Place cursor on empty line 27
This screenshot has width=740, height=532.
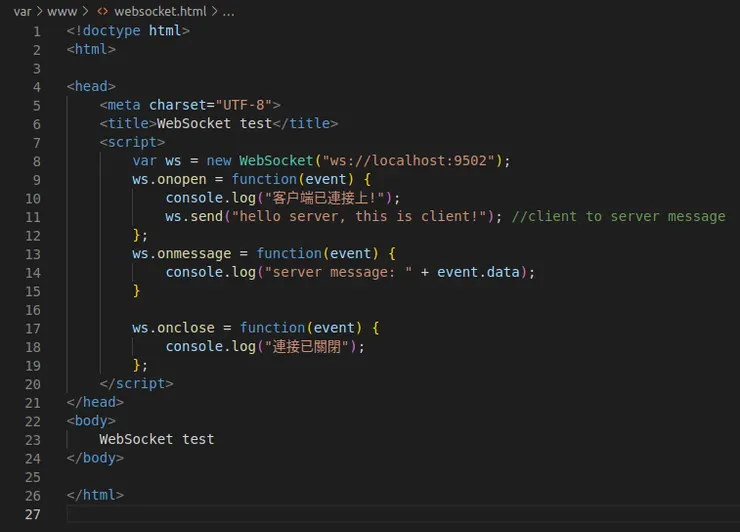(x=403, y=514)
